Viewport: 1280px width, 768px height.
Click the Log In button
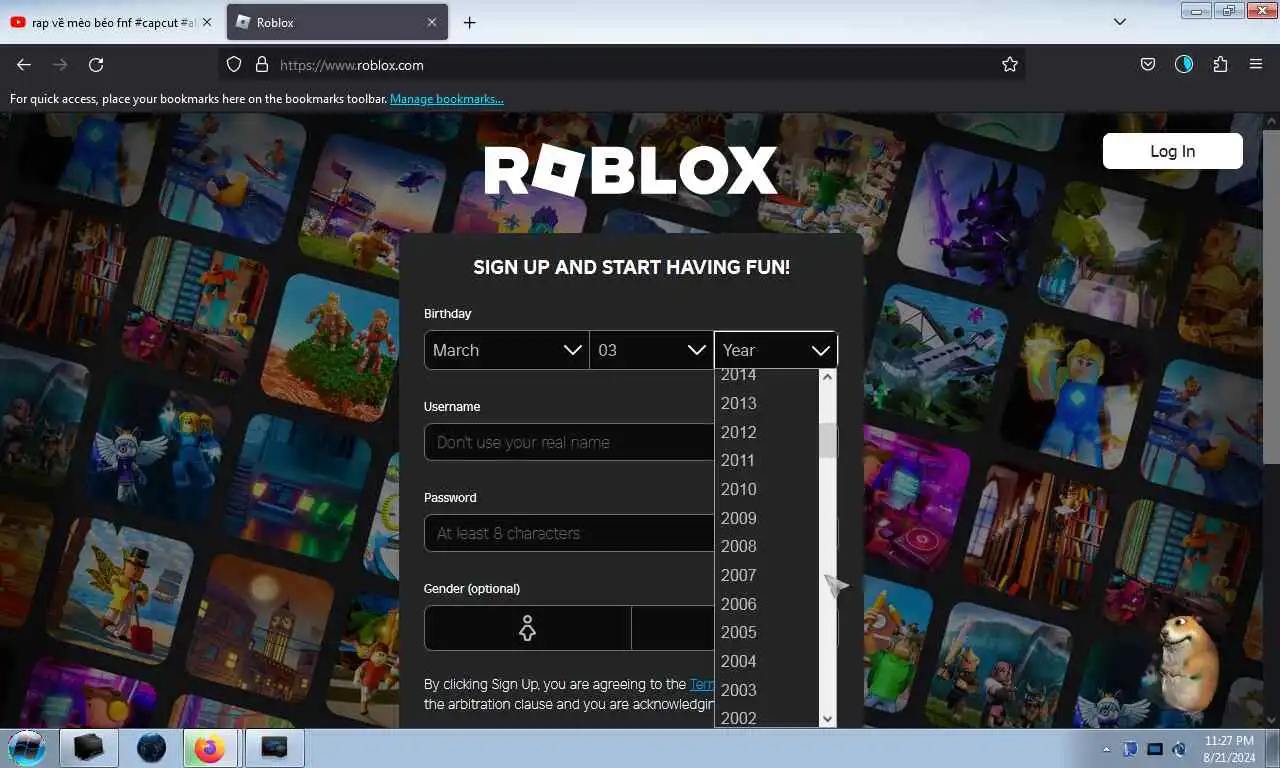[x=1173, y=151]
